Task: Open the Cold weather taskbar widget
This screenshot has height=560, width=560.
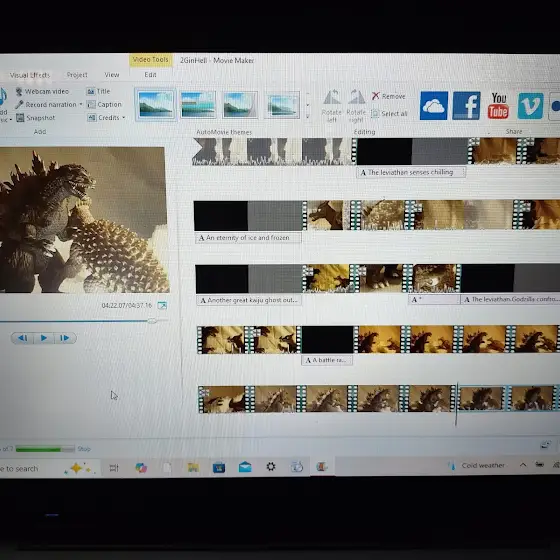Action: pyautogui.click(x=477, y=466)
